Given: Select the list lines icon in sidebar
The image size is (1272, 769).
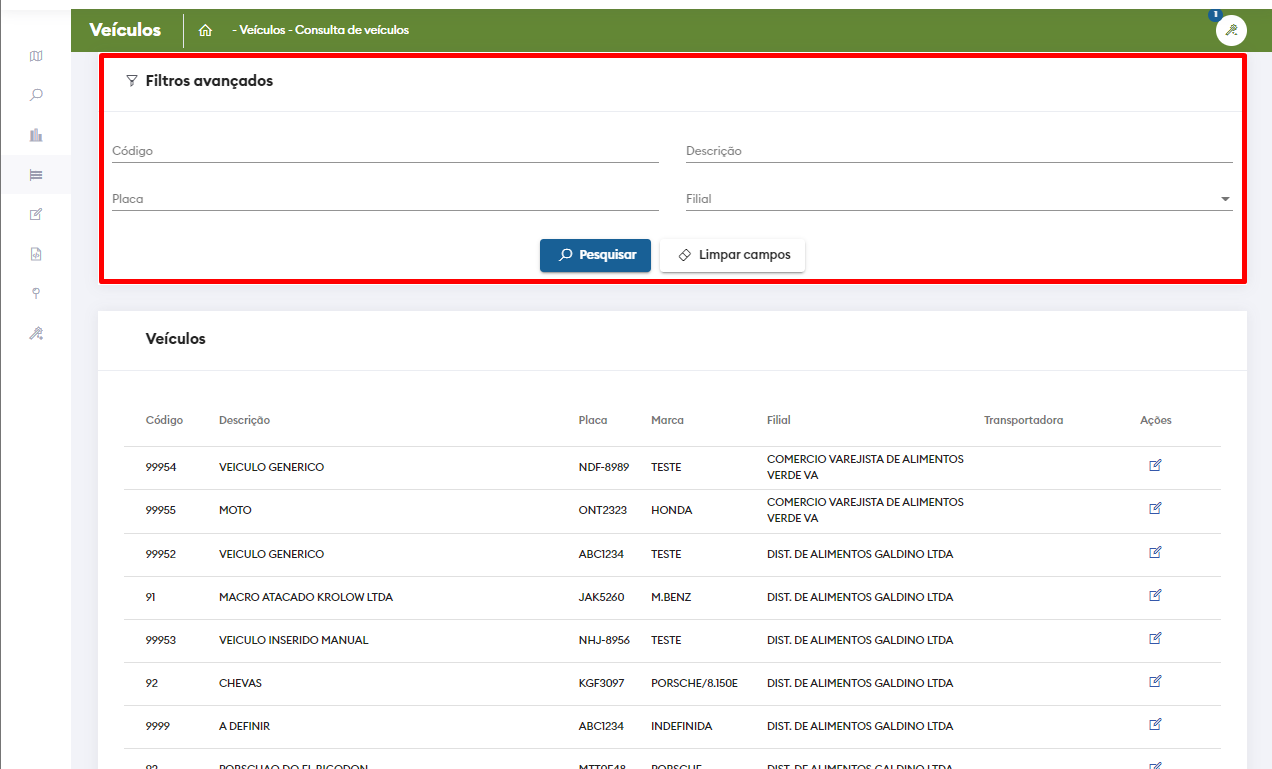Looking at the screenshot, I should [x=36, y=175].
